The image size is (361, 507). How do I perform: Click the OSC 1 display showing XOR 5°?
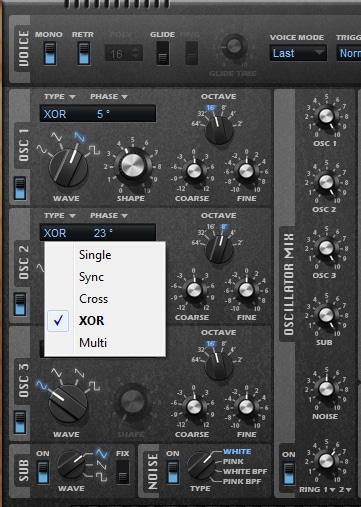tap(98, 114)
